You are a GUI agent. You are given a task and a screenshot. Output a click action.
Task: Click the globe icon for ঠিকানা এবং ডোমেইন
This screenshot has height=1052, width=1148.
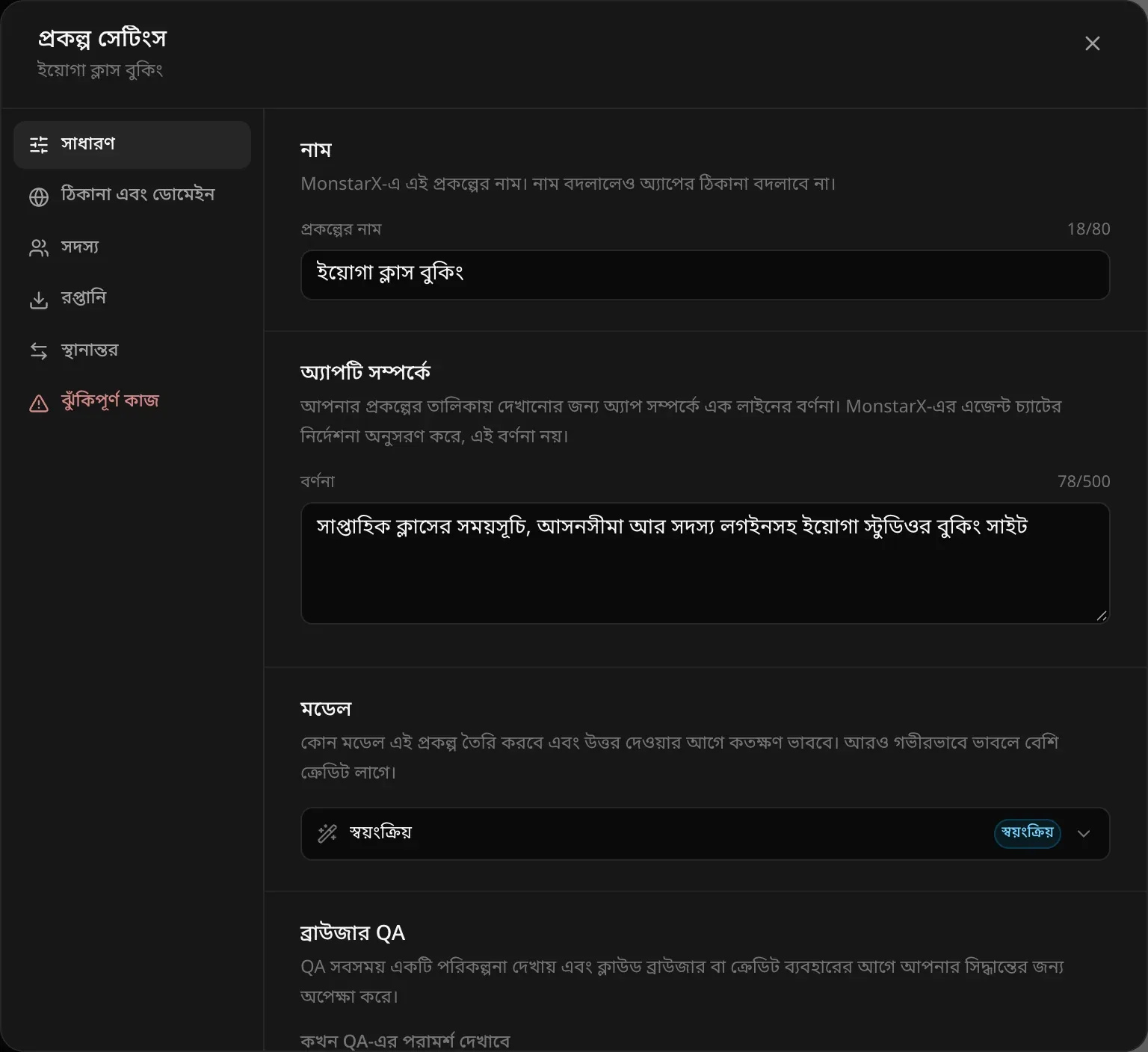[x=39, y=197]
